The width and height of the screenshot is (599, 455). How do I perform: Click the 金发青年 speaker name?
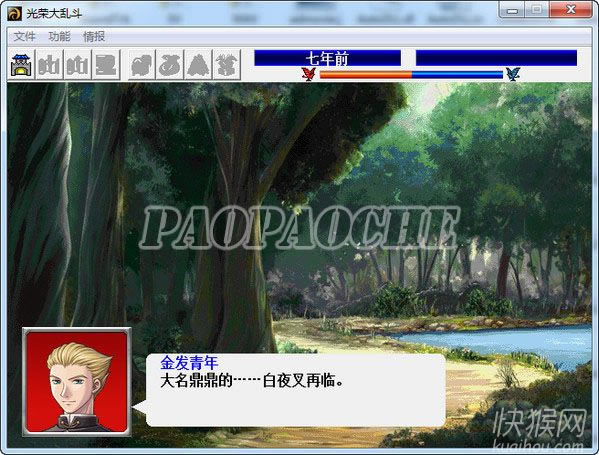(x=189, y=363)
